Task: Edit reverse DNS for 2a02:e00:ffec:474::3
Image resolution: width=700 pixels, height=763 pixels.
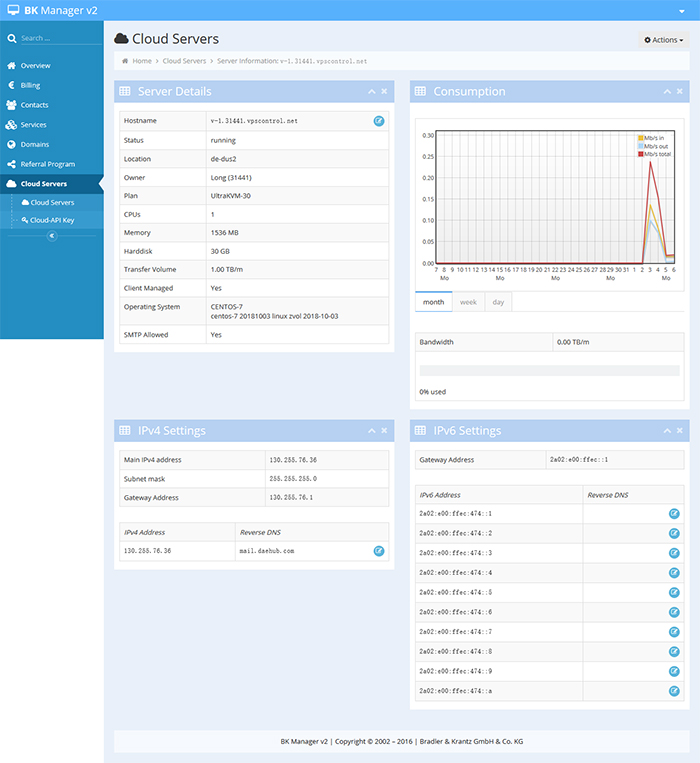Action: (674, 553)
